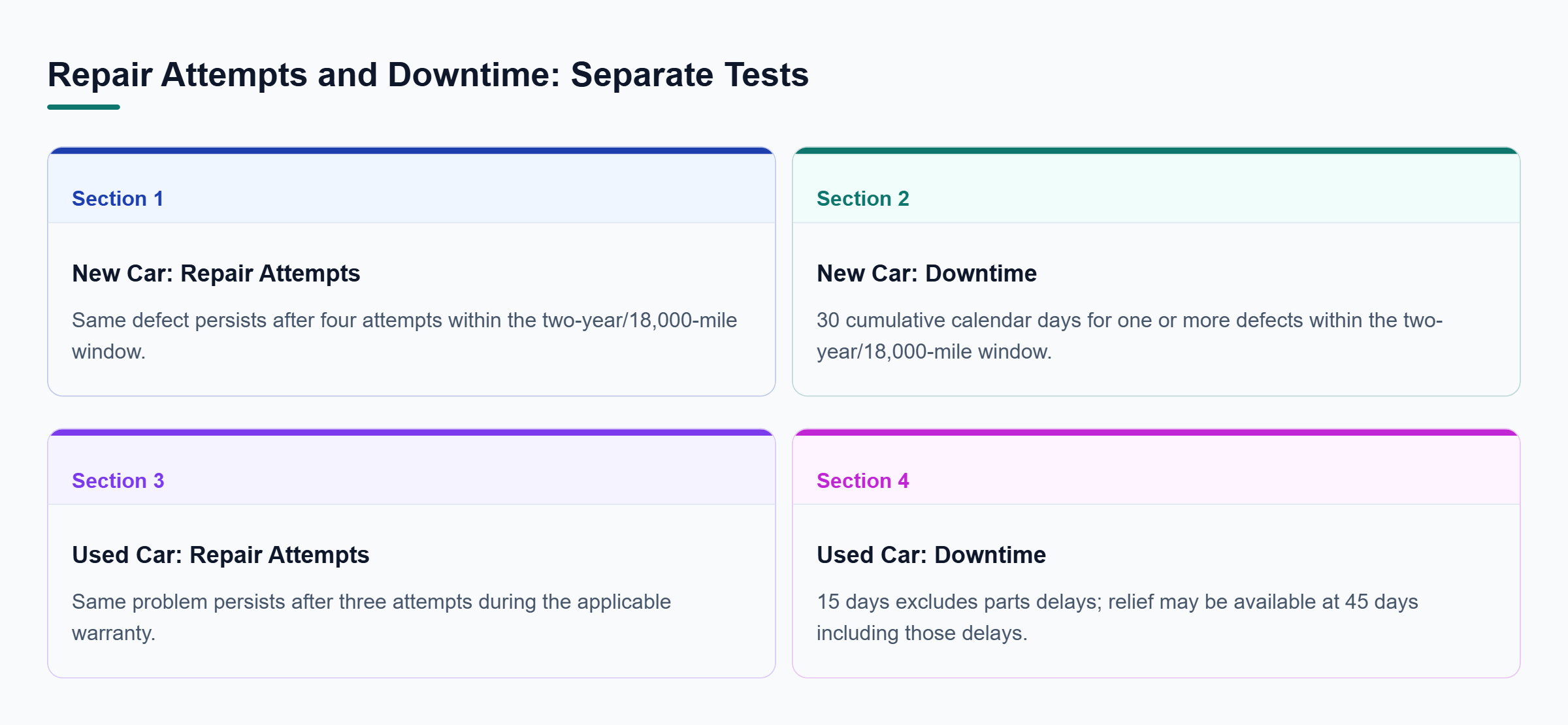The image size is (1568, 725).
Task: Click the 'Repair Attempts and Downtime: Separate Tests' heading
Action: (x=428, y=74)
